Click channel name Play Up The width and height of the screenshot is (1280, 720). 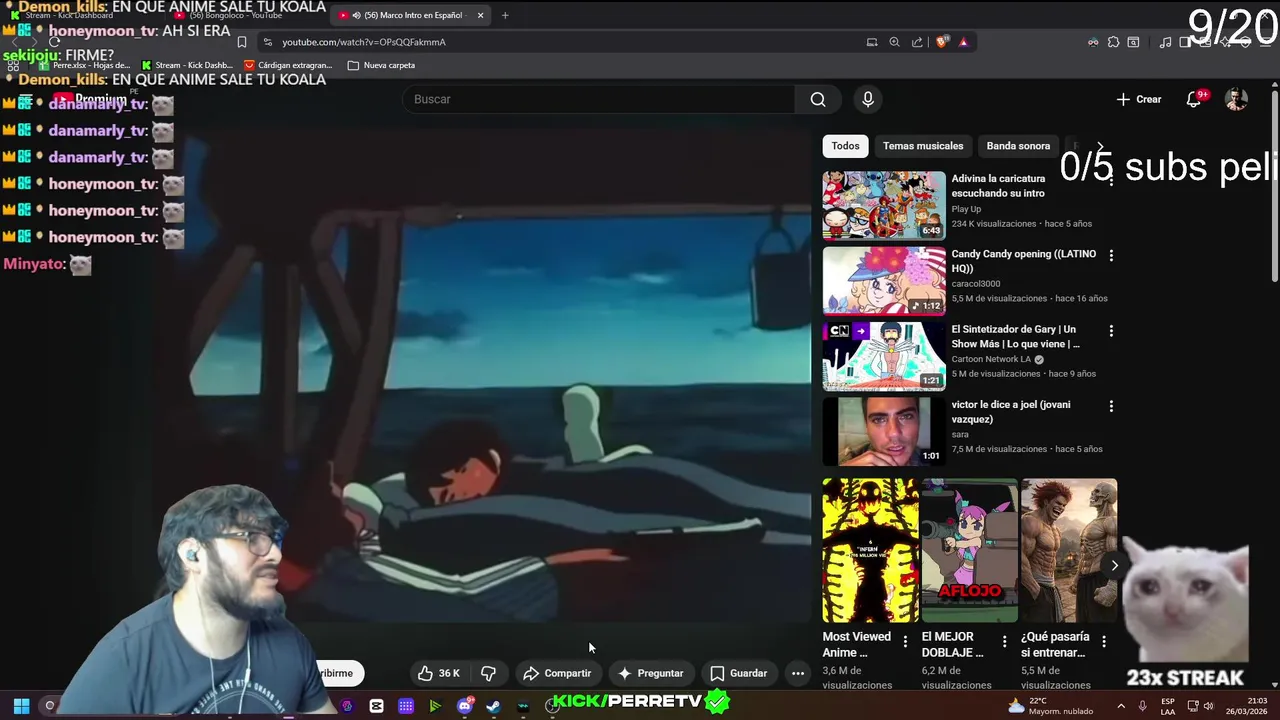pyautogui.click(x=966, y=209)
